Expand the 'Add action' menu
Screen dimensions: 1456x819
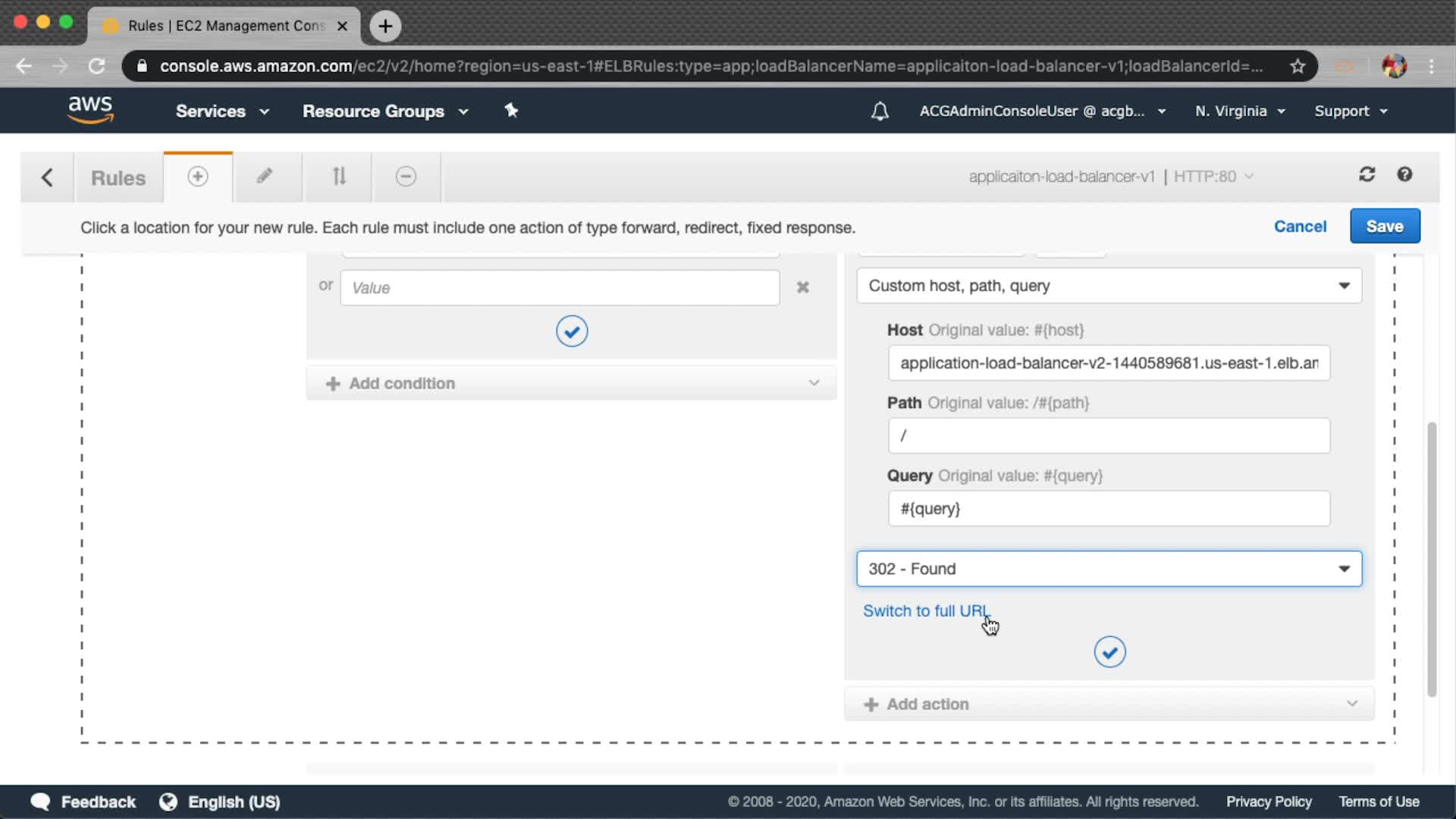[1109, 704]
